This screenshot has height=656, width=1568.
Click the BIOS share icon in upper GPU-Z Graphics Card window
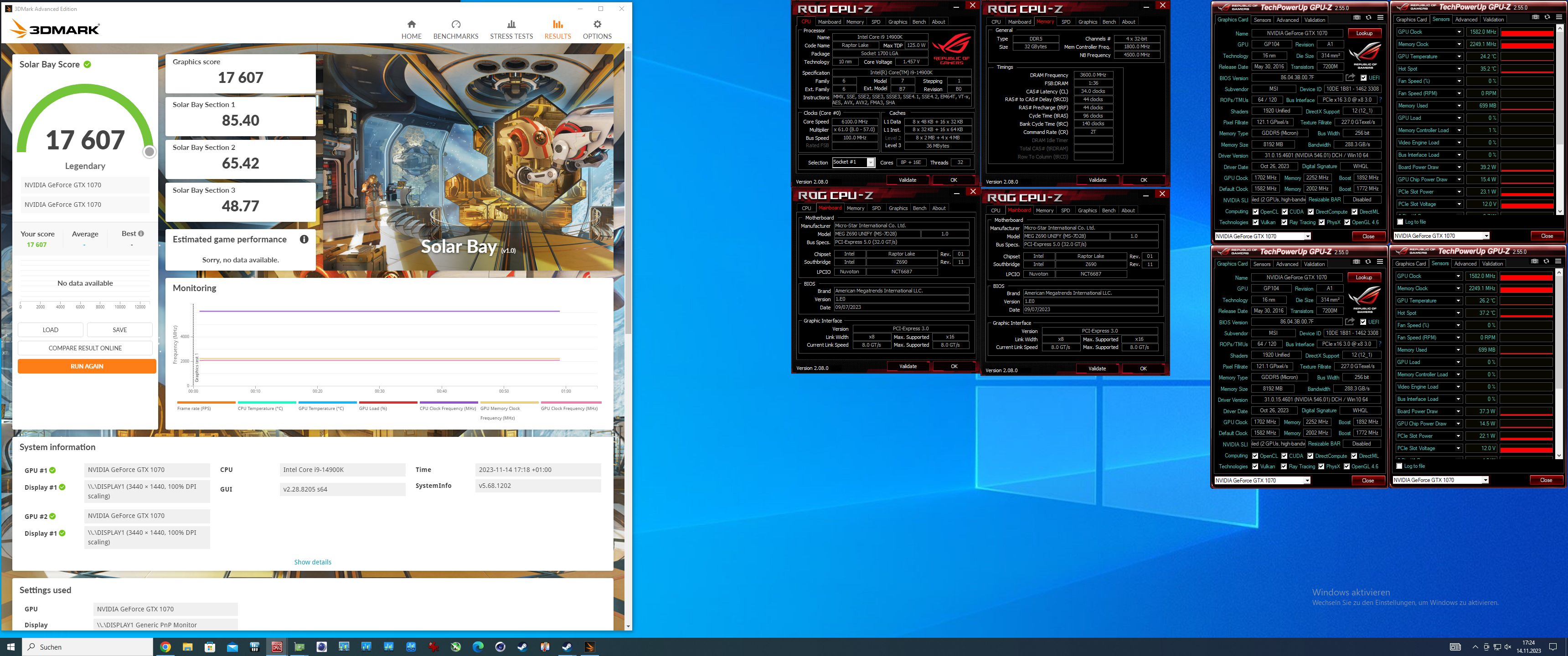pos(1350,78)
